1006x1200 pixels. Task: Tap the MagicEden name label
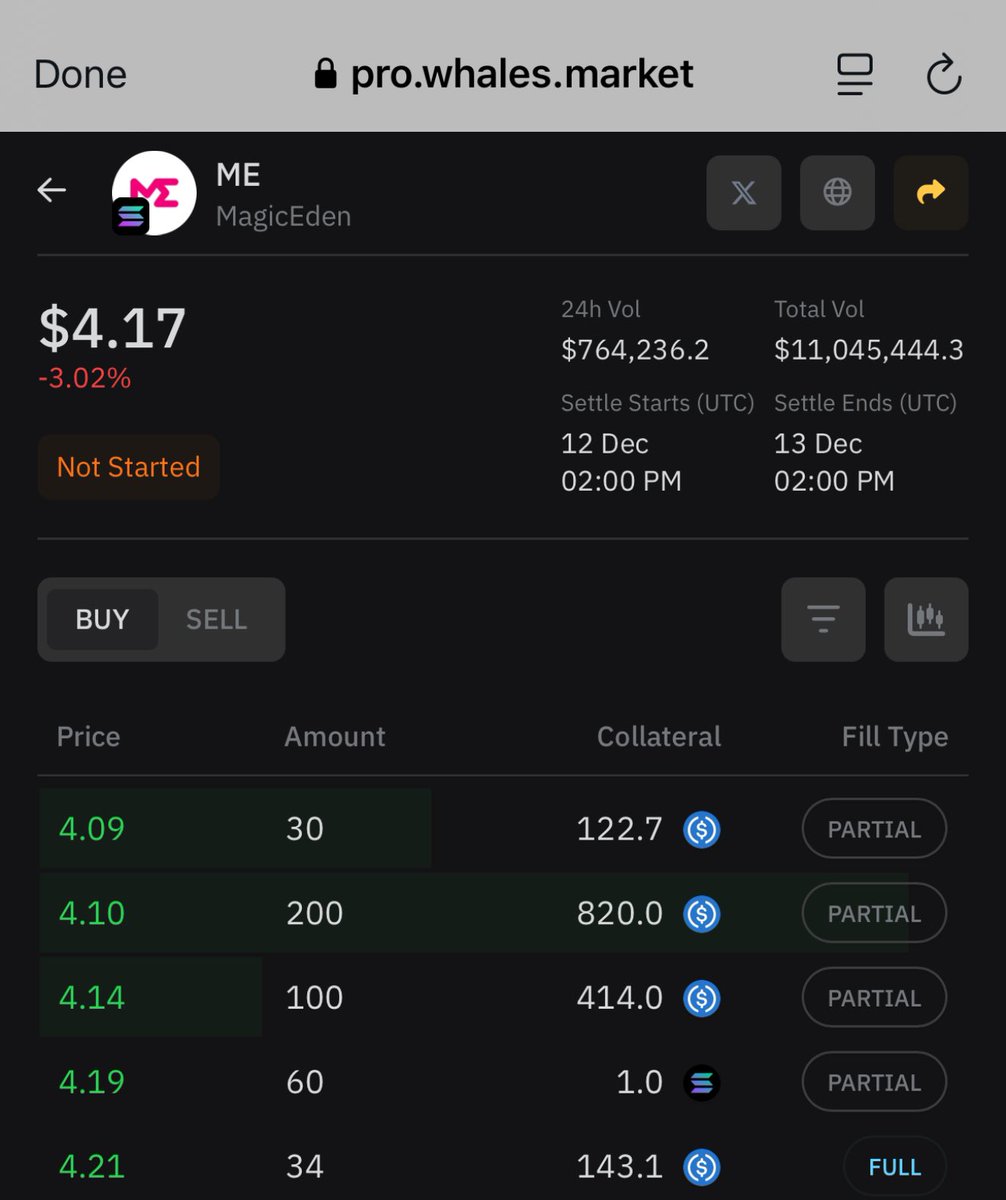click(283, 216)
